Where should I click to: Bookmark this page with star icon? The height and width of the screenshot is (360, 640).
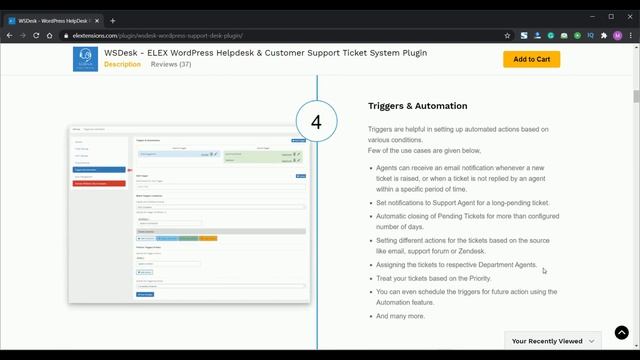(x=507, y=36)
